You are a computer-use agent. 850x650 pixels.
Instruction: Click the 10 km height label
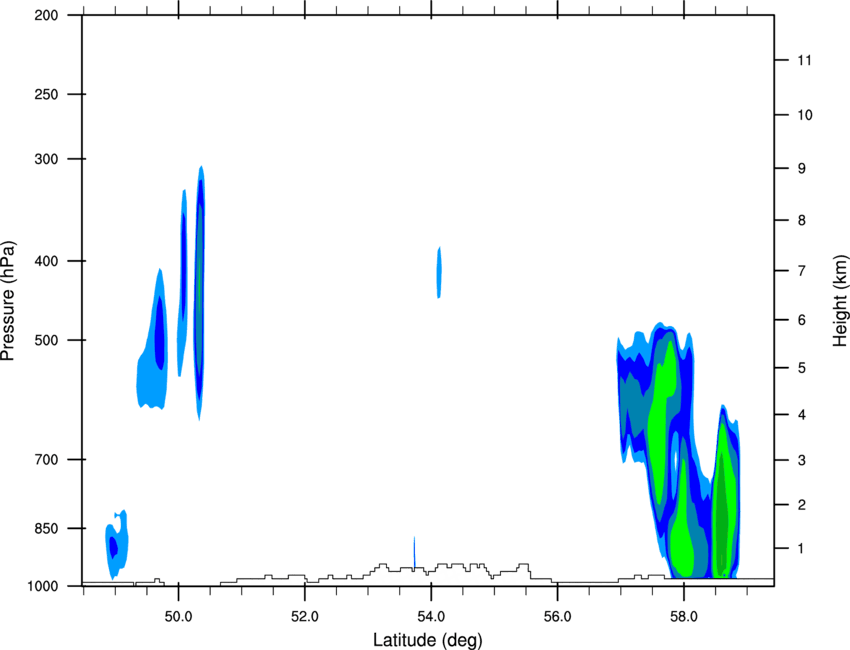coord(805,115)
